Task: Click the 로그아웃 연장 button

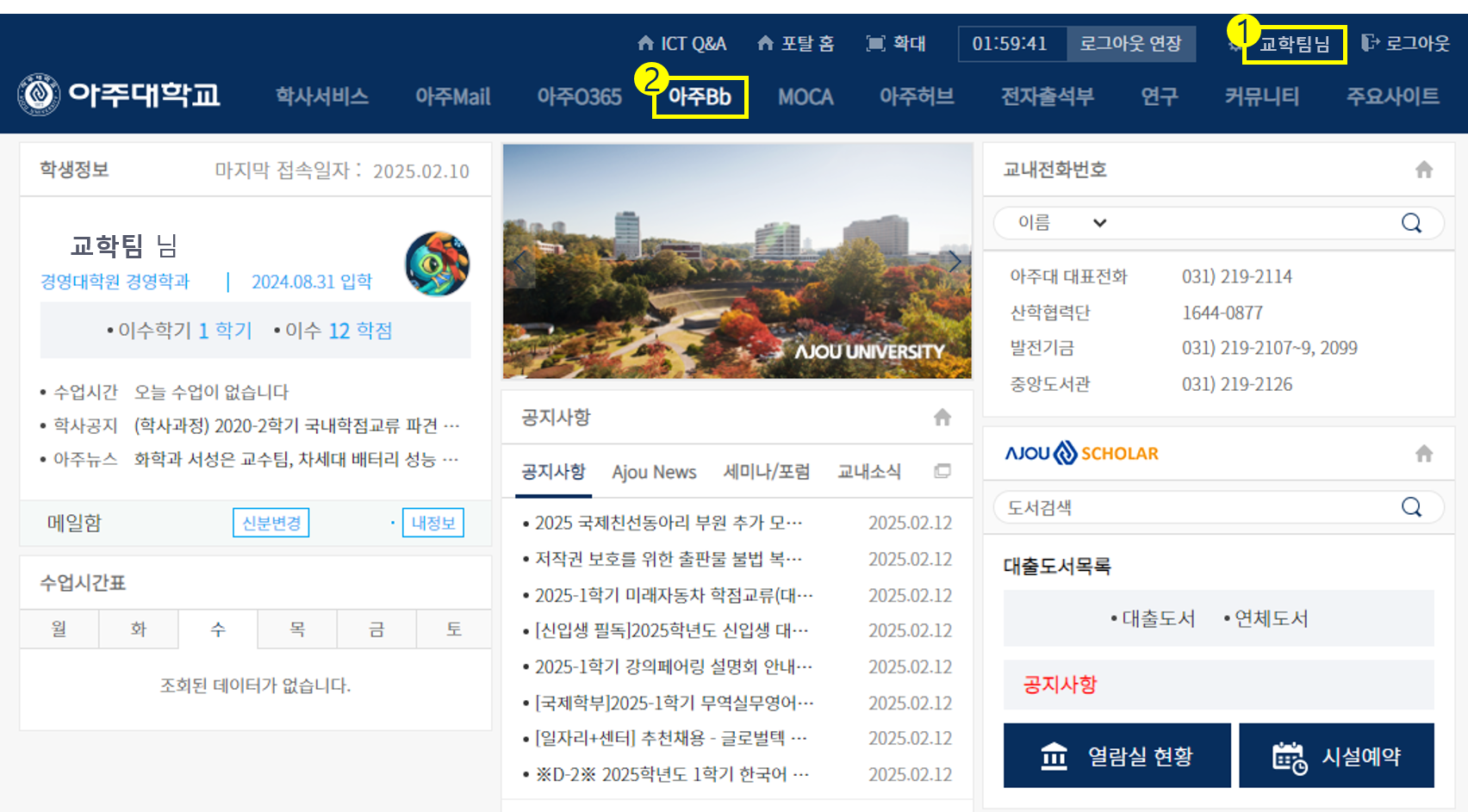Action: pyautogui.click(x=1130, y=44)
